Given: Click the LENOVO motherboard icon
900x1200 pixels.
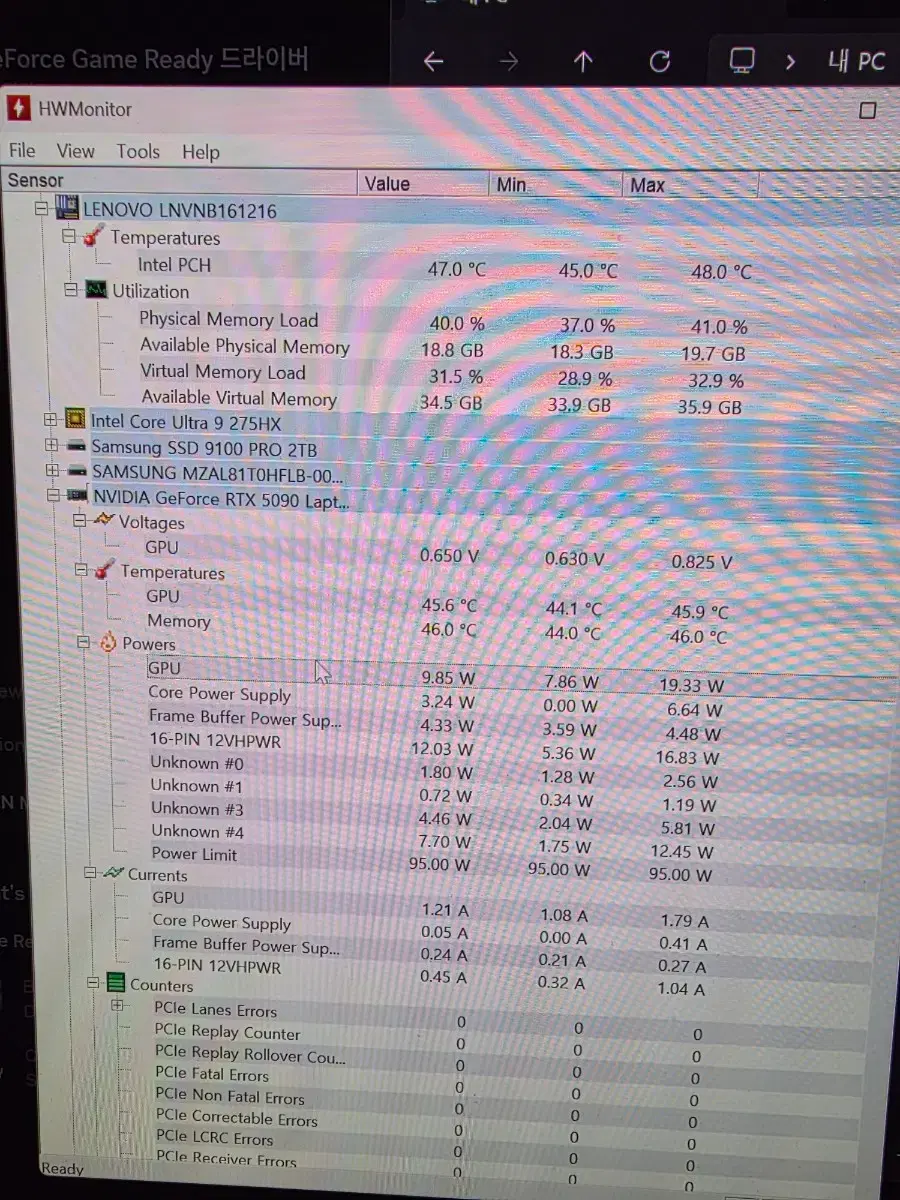Looking at the screenshot, I should (67, 209).
